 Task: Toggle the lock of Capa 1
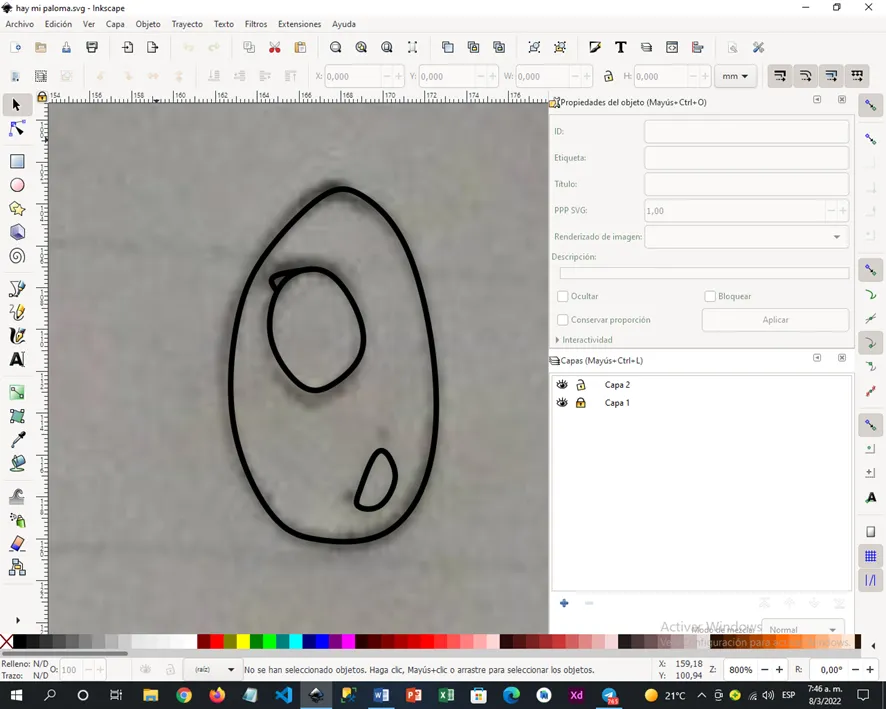click(580, 403)
